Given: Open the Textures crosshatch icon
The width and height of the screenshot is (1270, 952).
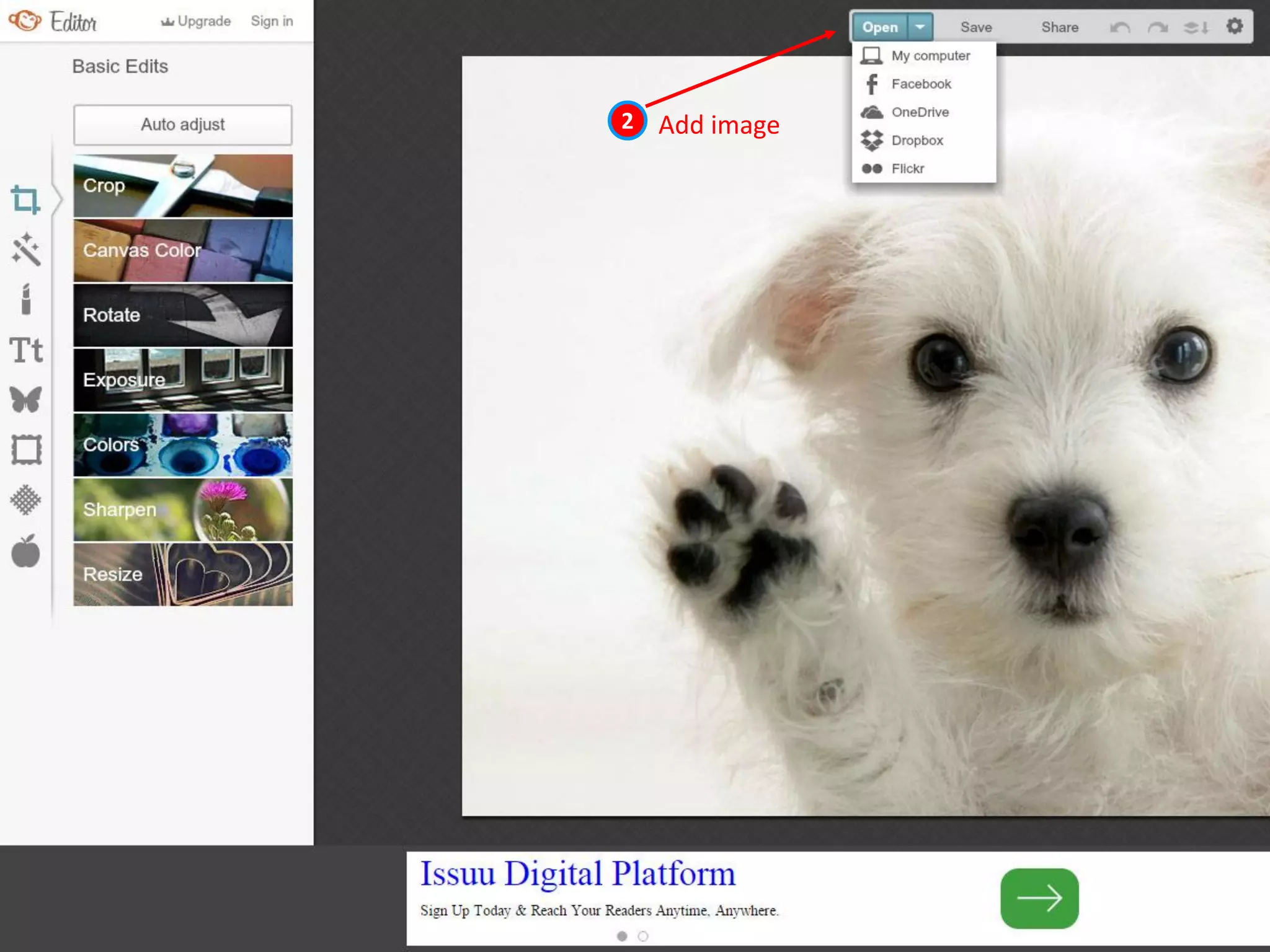Looking at the screenshot, I should [25, 500].
